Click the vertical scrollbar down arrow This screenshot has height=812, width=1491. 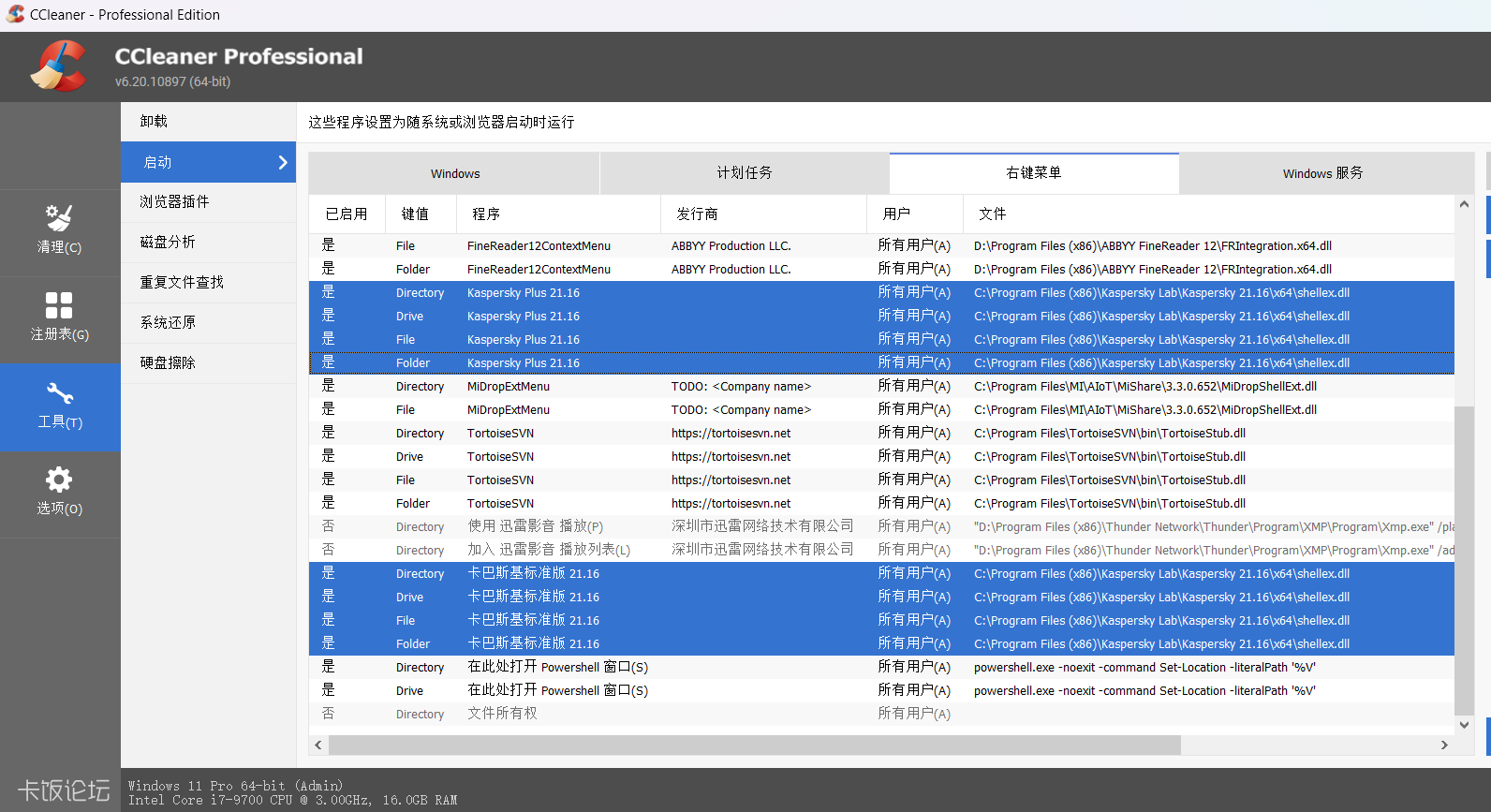1464,725
